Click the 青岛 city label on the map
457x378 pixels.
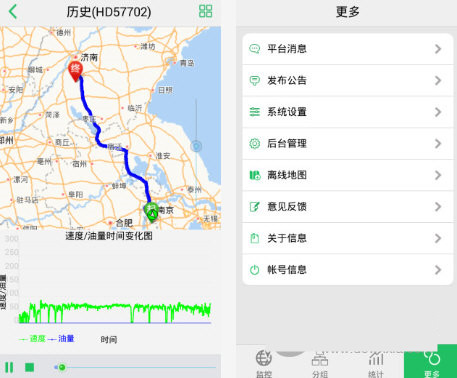tap(187, 63)
